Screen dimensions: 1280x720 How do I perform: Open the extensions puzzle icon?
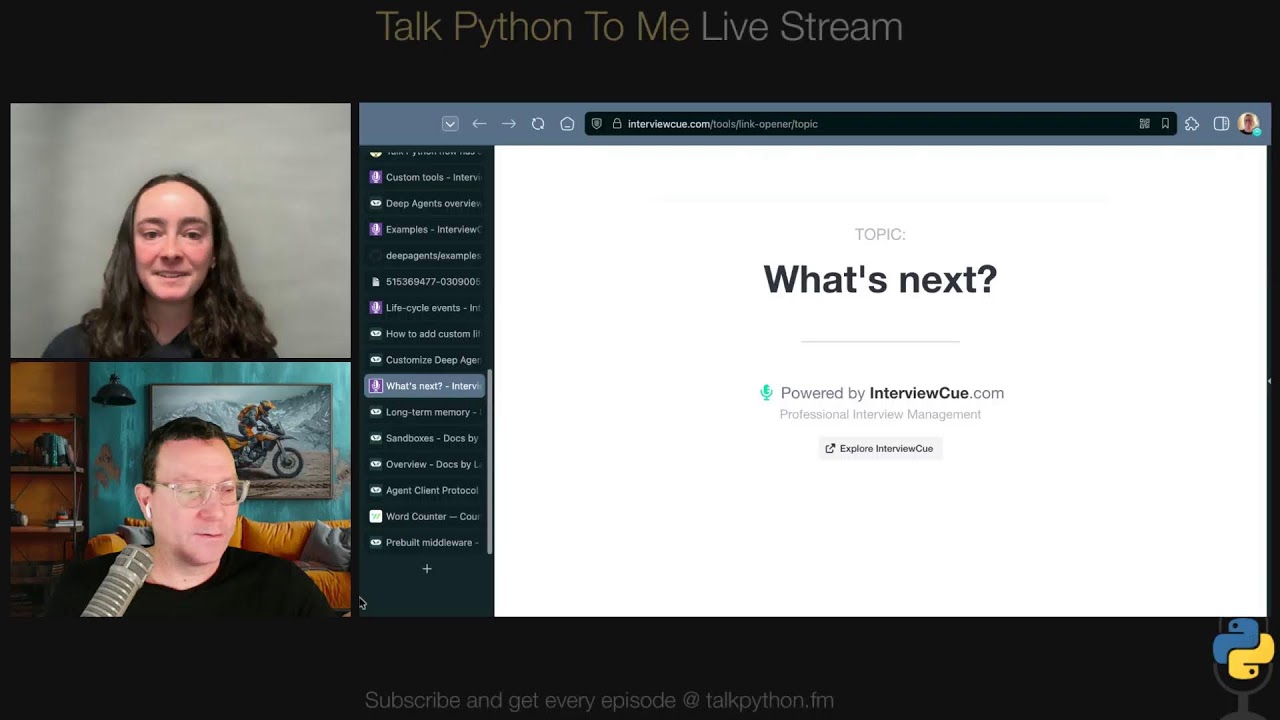click(x=1192, y=124)
